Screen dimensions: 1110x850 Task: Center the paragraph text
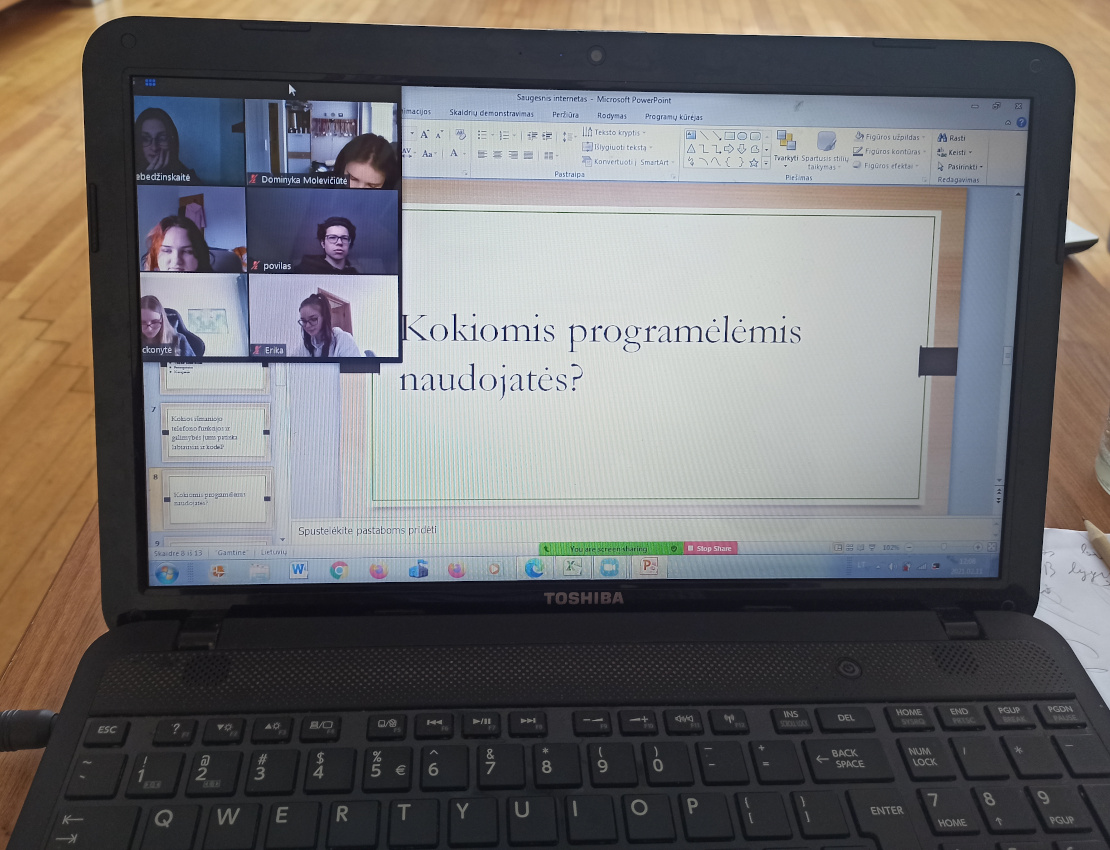(x=498, y=154)
